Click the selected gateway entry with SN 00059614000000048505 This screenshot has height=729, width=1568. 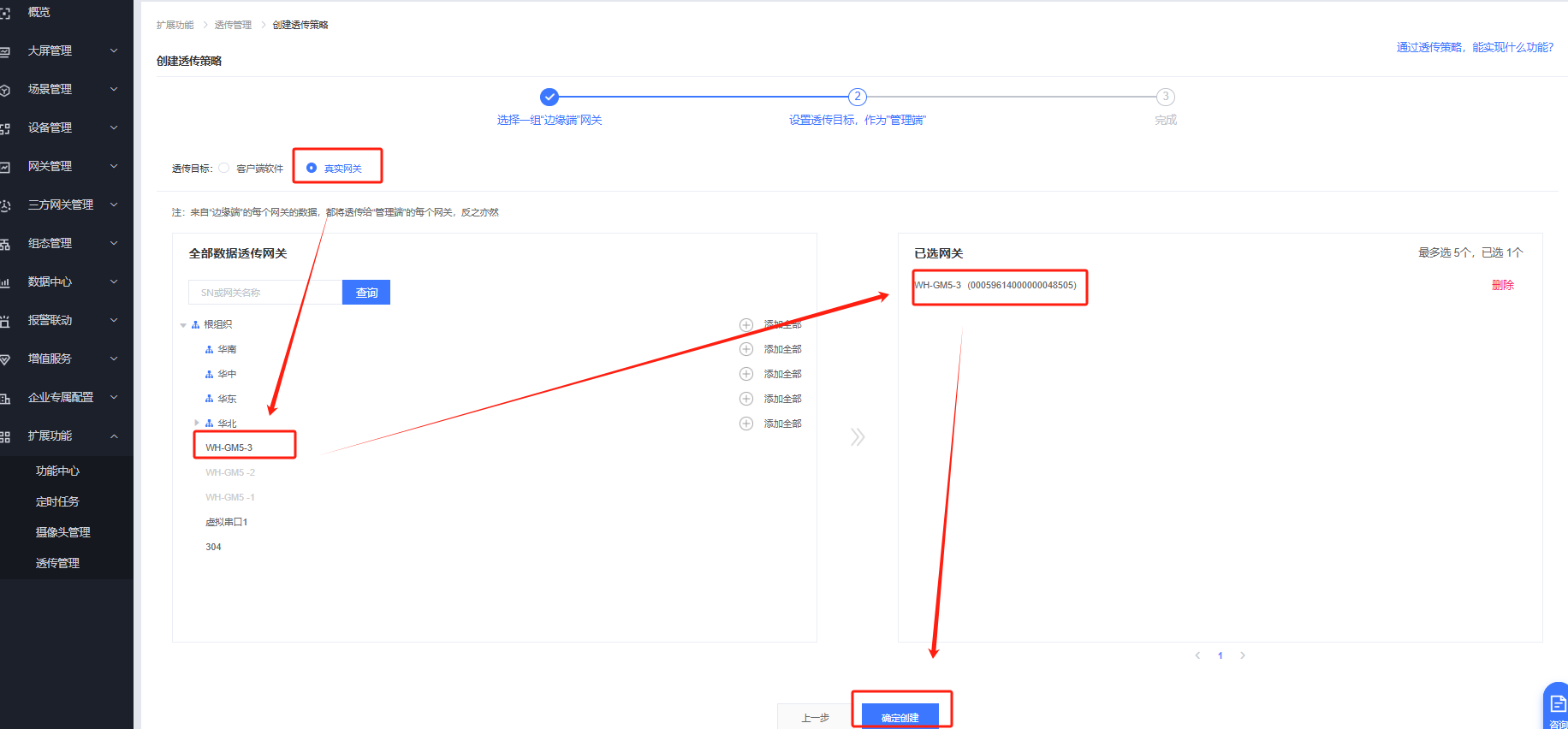[995, 285]
